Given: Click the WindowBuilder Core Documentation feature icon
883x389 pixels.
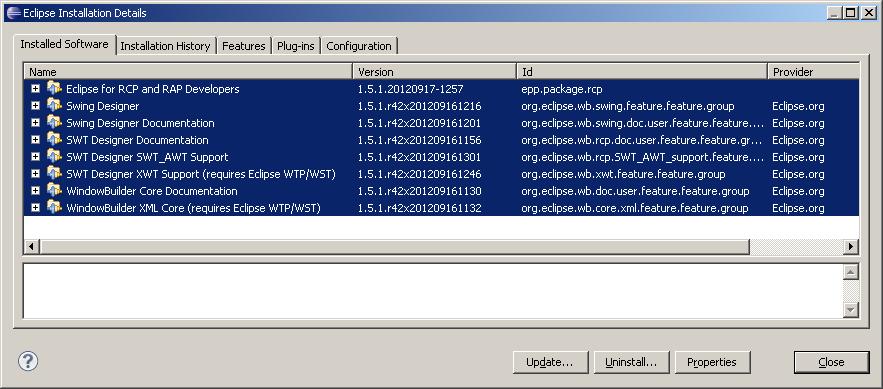Looking at the screenshot, I should (54, 191).
